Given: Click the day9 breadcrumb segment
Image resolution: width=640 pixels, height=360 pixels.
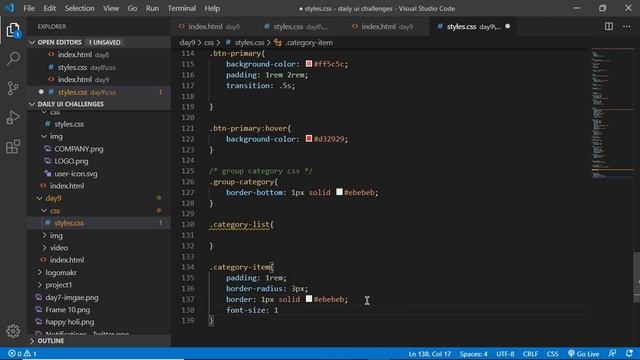Looking at the screenshot, I should (187, 42).
